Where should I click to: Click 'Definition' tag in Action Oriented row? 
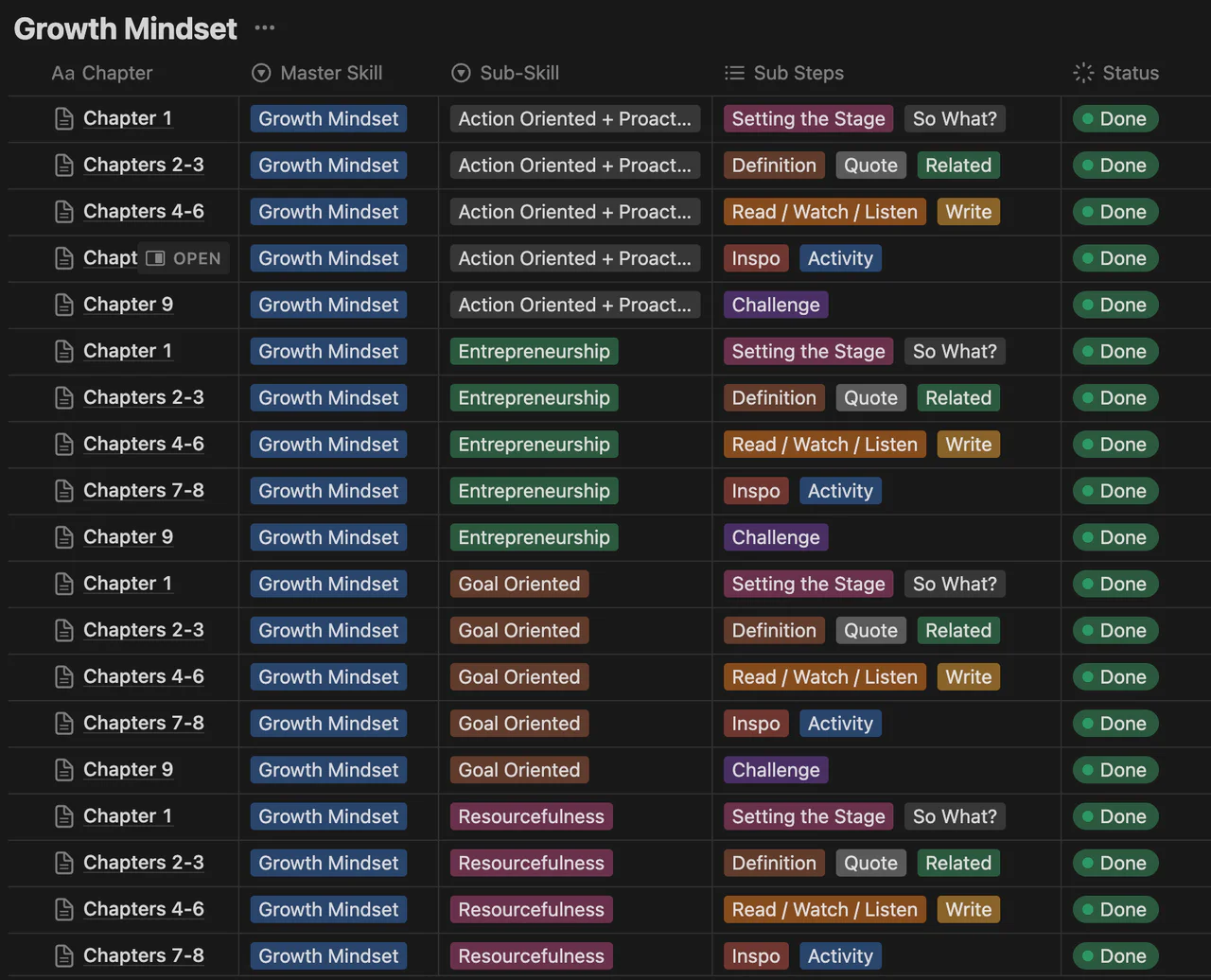pyautogui.click(x=774, y=165)
